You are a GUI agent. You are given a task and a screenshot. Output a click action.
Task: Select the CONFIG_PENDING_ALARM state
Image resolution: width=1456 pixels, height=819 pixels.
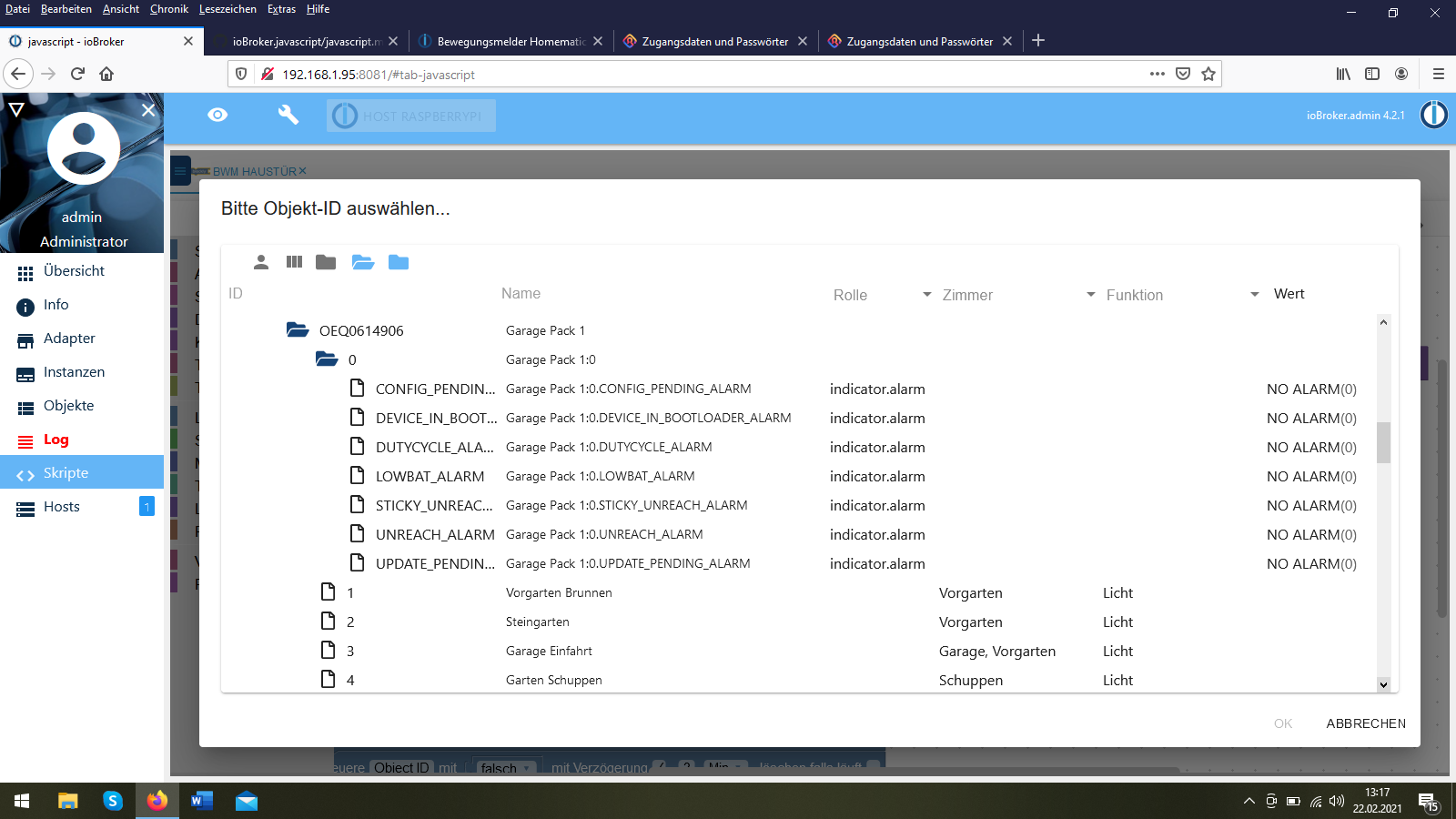click(x=801, y=389)
